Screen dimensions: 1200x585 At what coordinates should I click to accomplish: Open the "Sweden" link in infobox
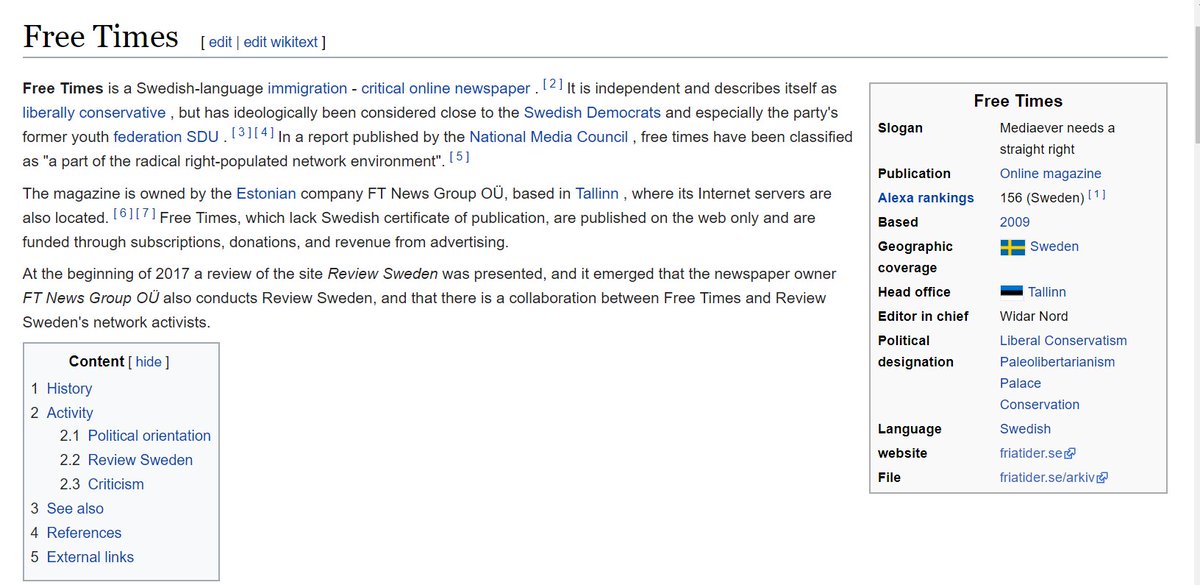coord(1054,246)
